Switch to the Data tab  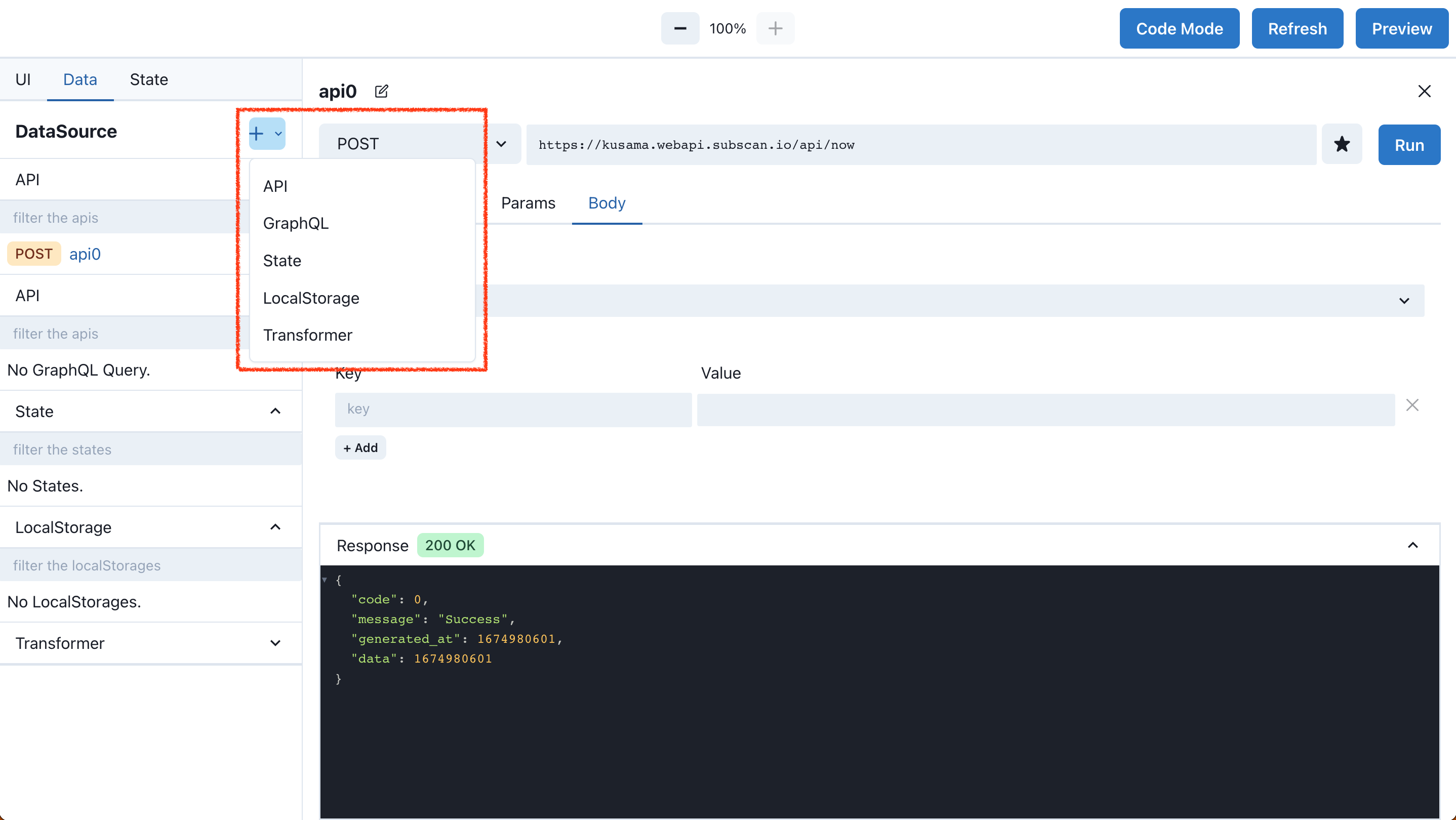pyautogui.click(x=80, y=79)
